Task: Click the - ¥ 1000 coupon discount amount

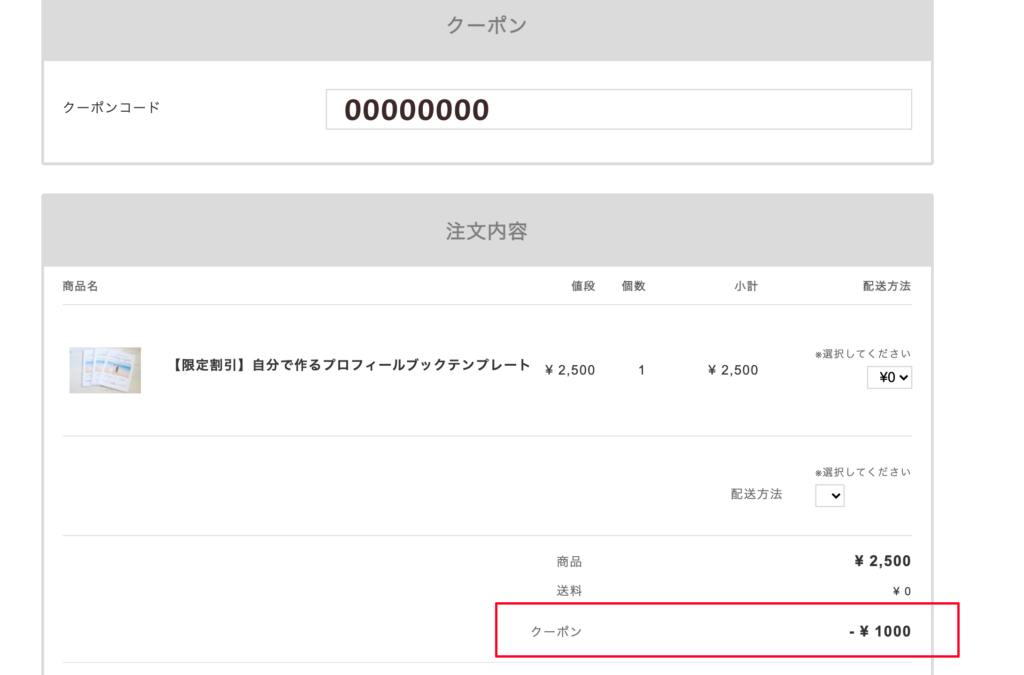Action: pyautogui.click(x=879, y=632)
